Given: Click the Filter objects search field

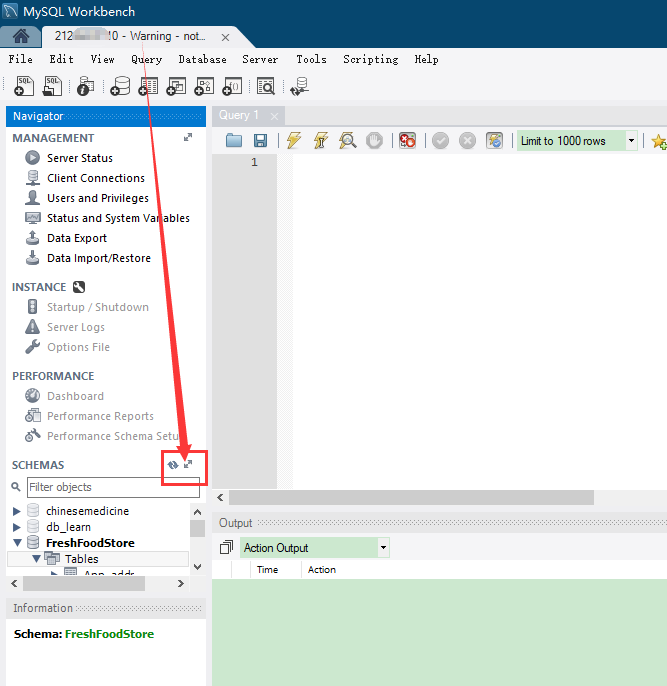Looking at the screenshot, I should coord(113,487).
